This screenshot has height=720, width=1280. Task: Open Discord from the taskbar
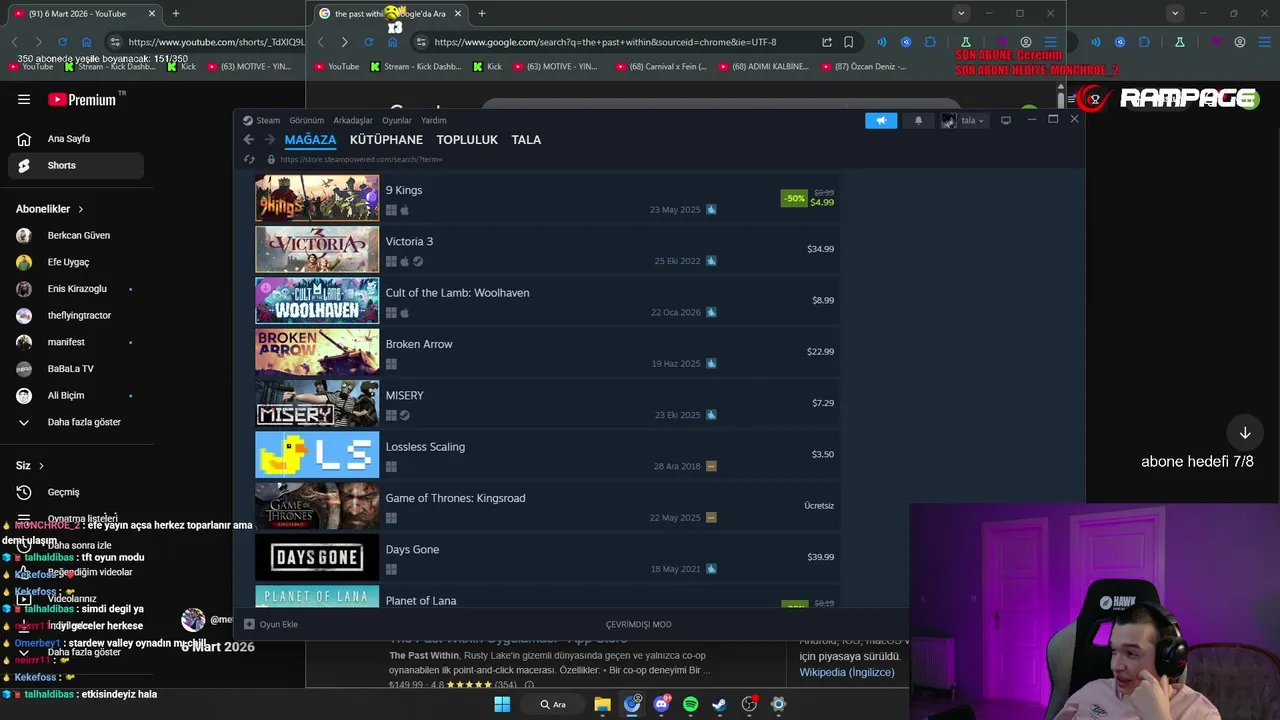click(661, 704)
